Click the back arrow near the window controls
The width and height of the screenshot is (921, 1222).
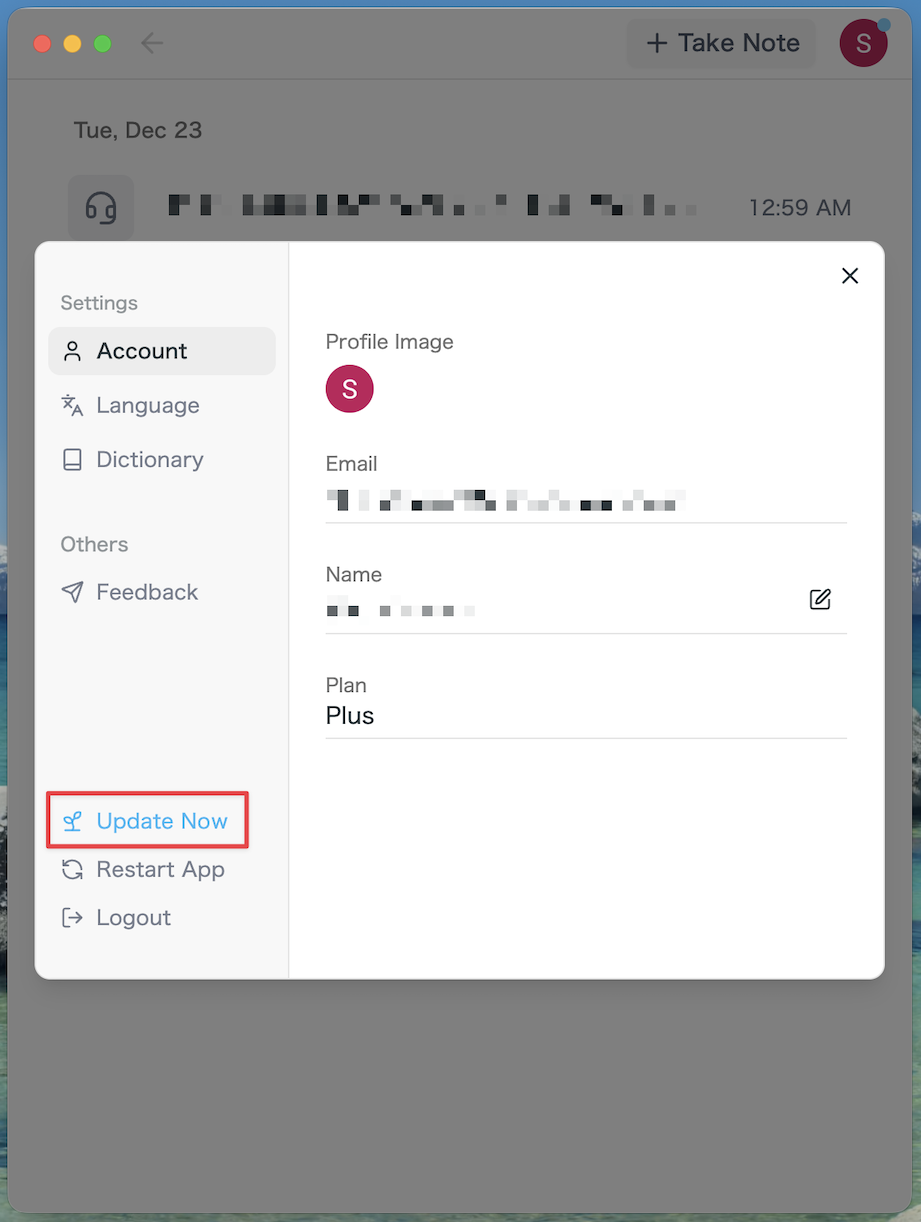(151, 43)
